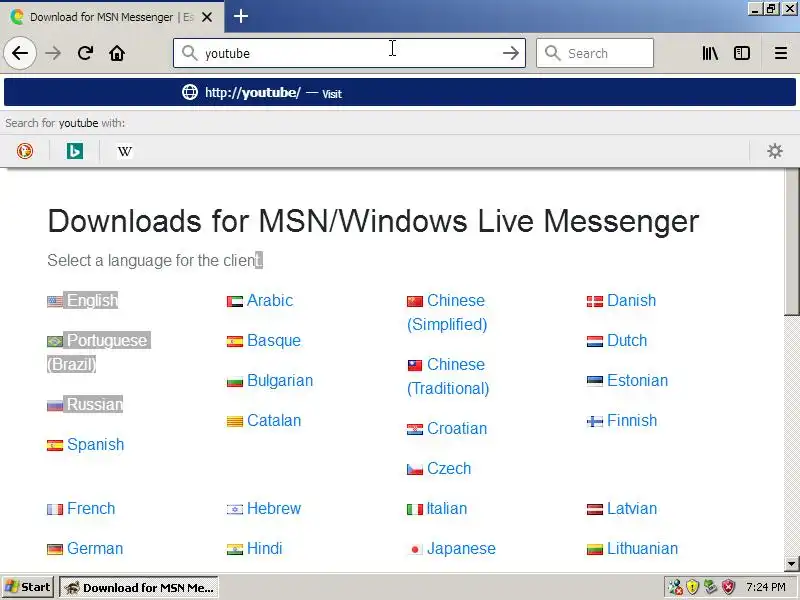800x600 pixels.
Task: Reload the current page
Action: click(85, 53)
